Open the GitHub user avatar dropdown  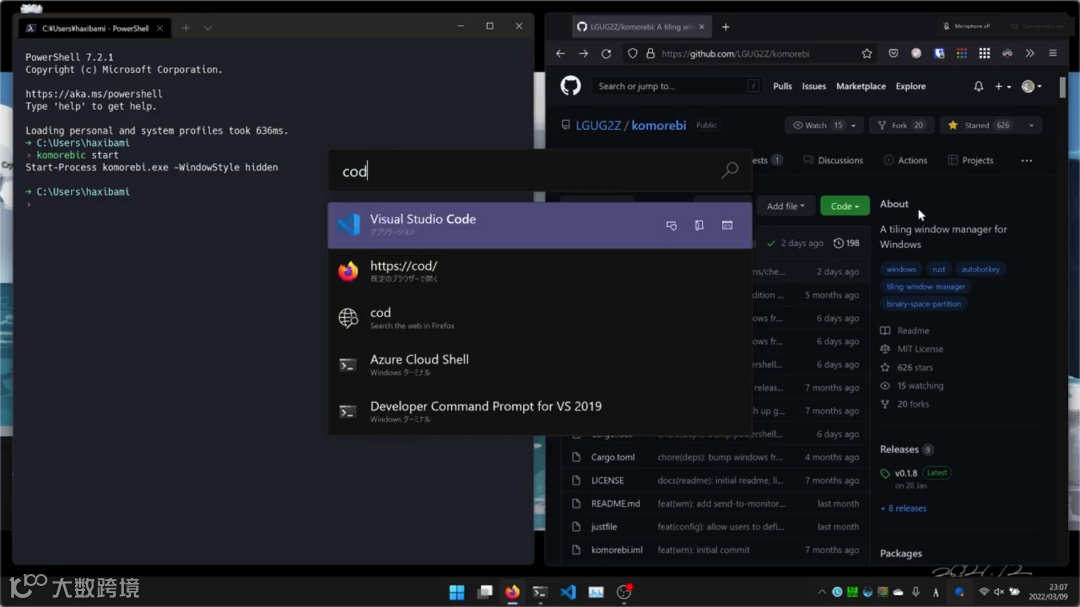(x=1031, y=86)
